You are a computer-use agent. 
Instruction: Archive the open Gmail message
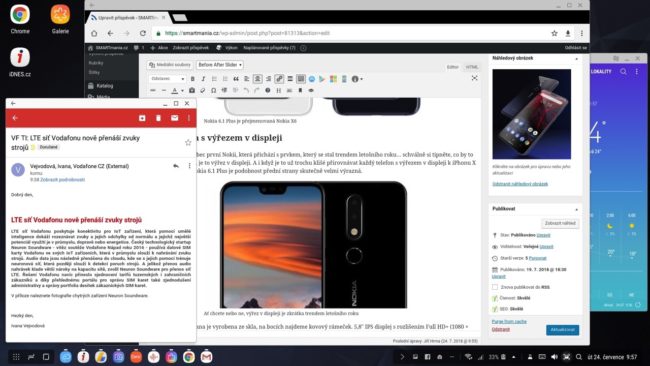click(x=142, y=118)
